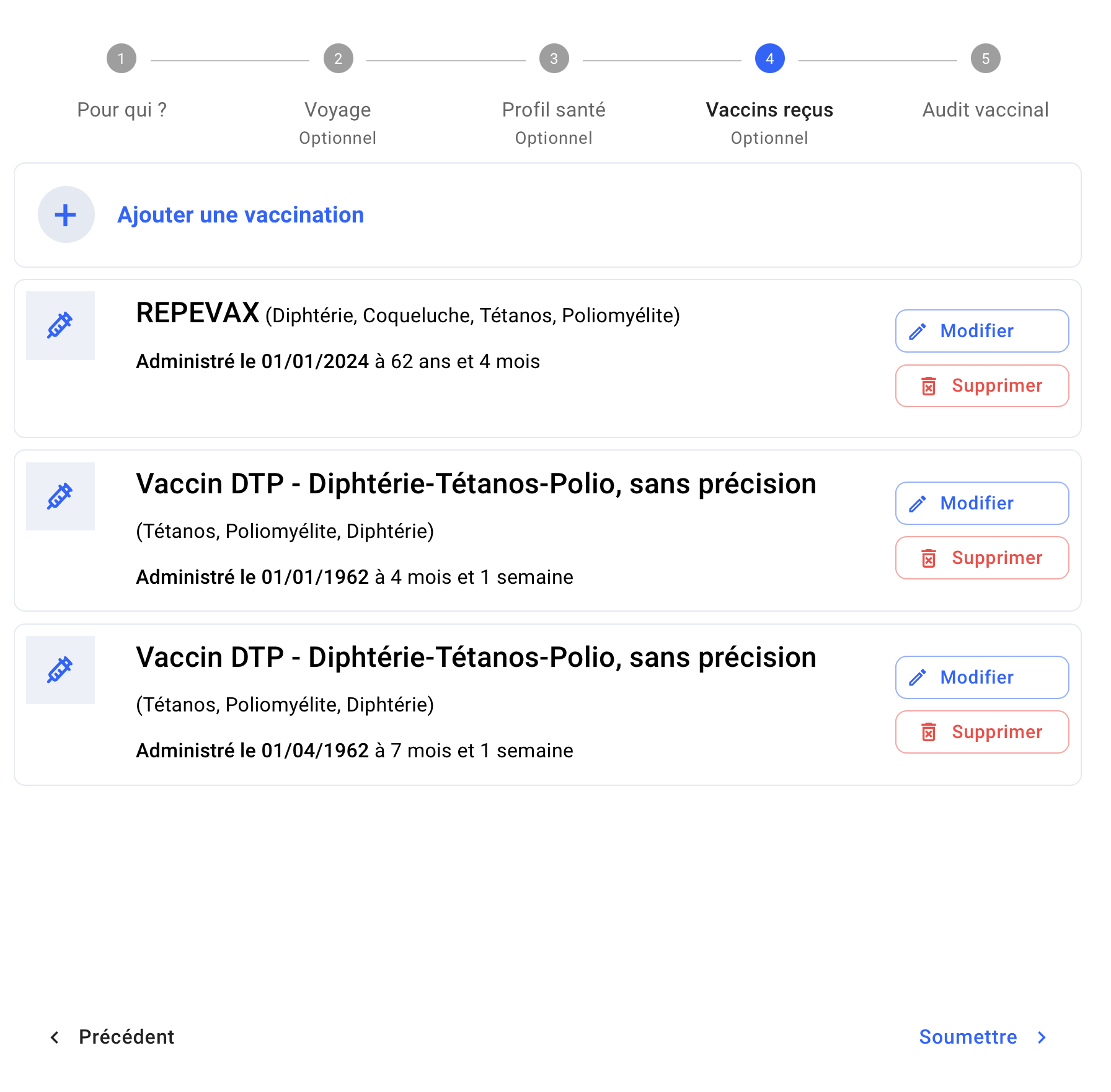Click the pencil icon in REPEVAX Modifier button
1111x1092 pixels.
918,332
